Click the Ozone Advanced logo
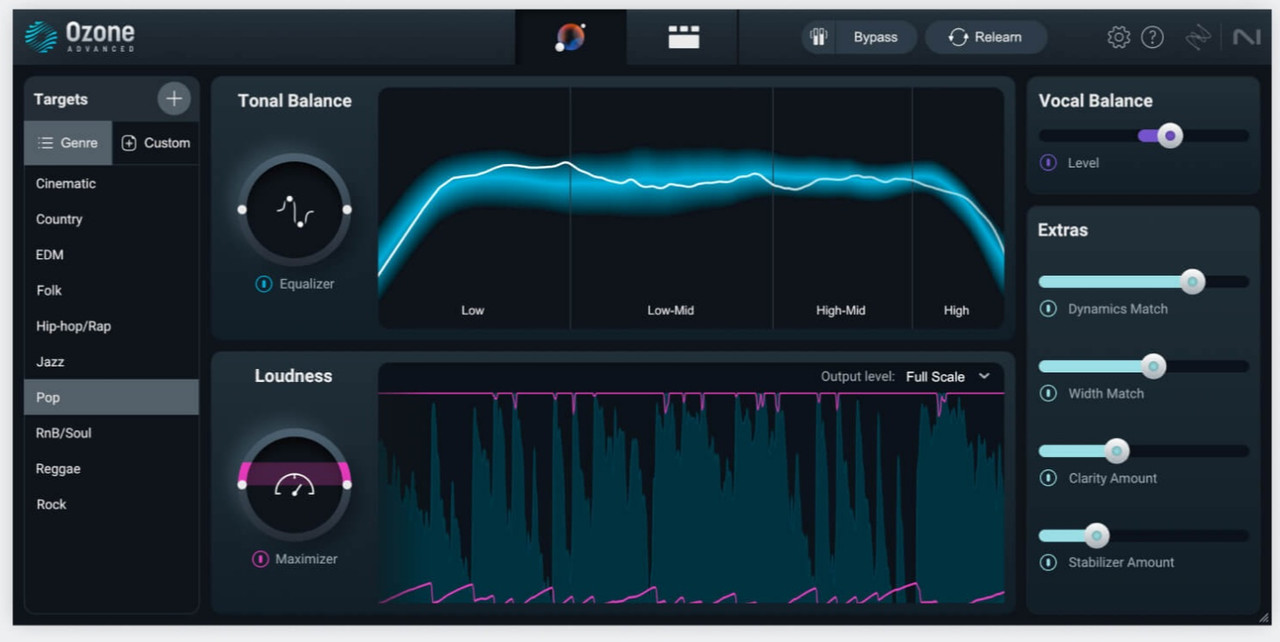 pyautogui.click(x=80, y=37)
